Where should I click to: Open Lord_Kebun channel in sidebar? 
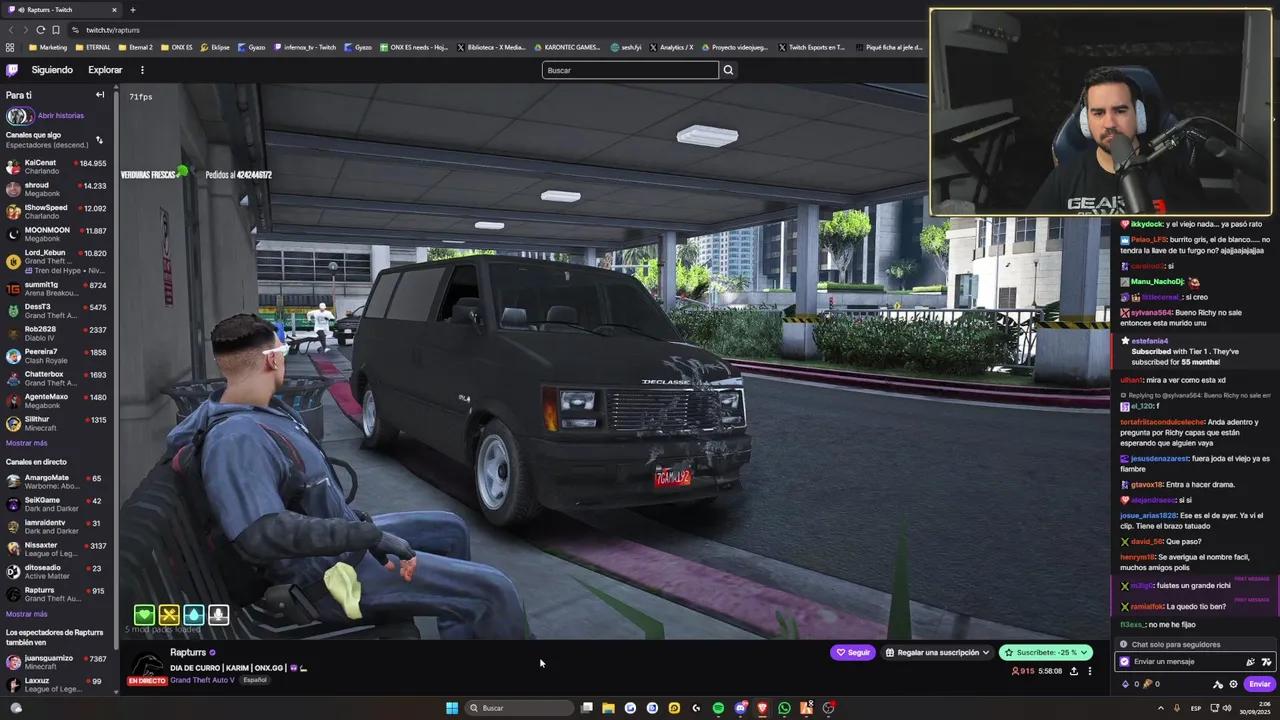click(57, 261)
